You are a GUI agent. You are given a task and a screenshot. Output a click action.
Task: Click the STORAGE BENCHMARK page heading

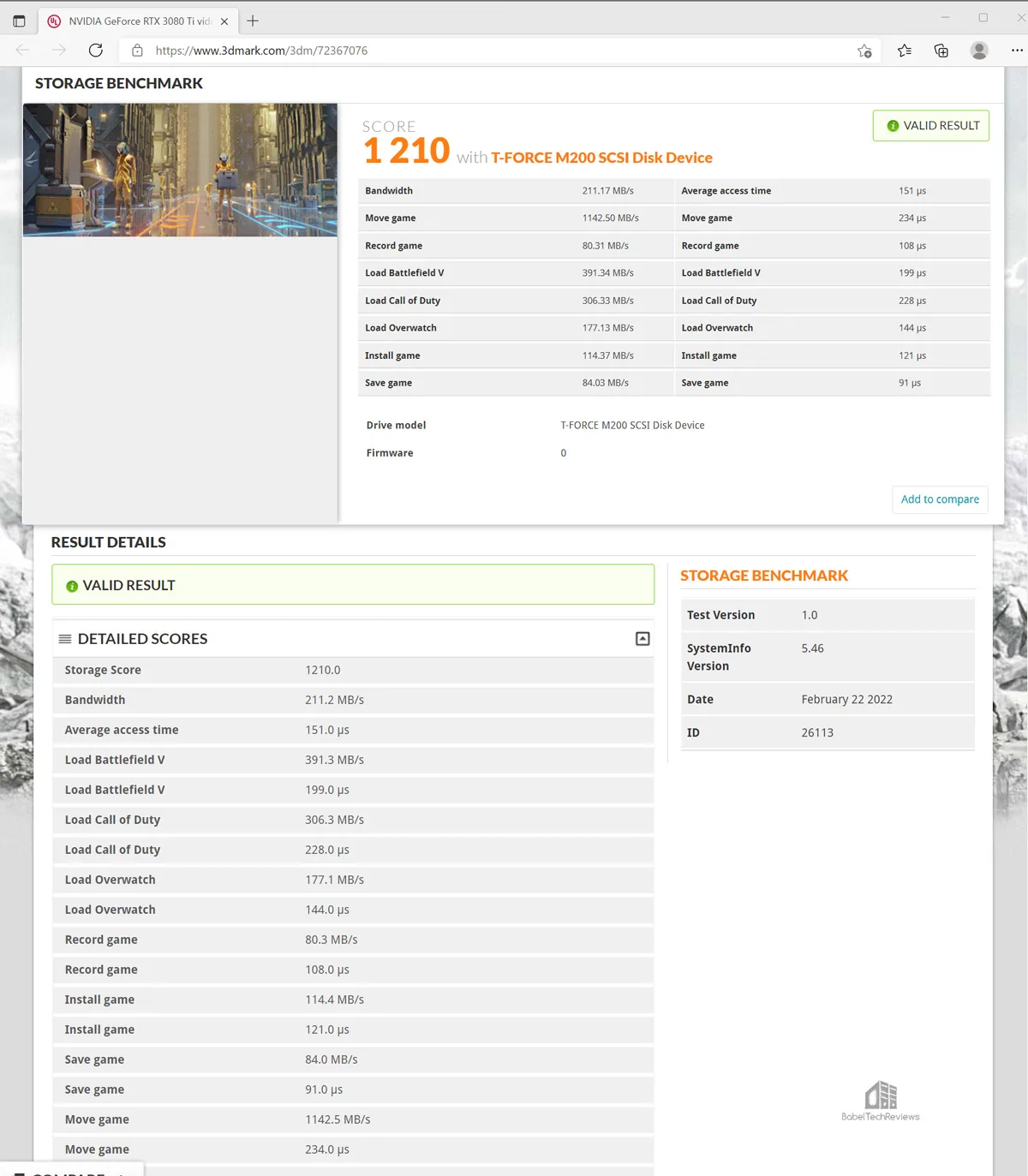click(x=119, y=84)
